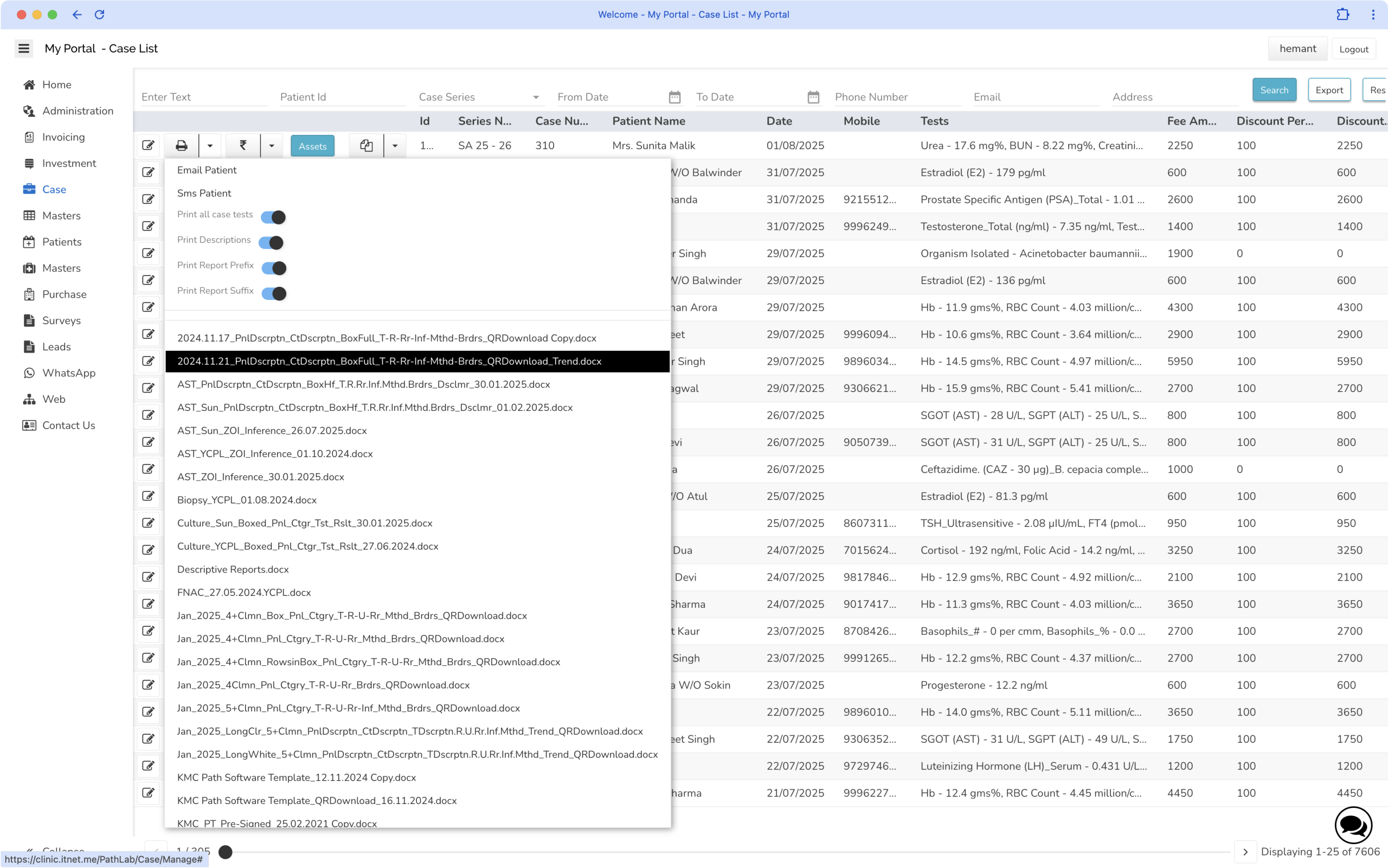Screen dimensions: 1388x868
Task: Click the rupee payment icon
Action: pyautogui.click(x=243, y=146)
